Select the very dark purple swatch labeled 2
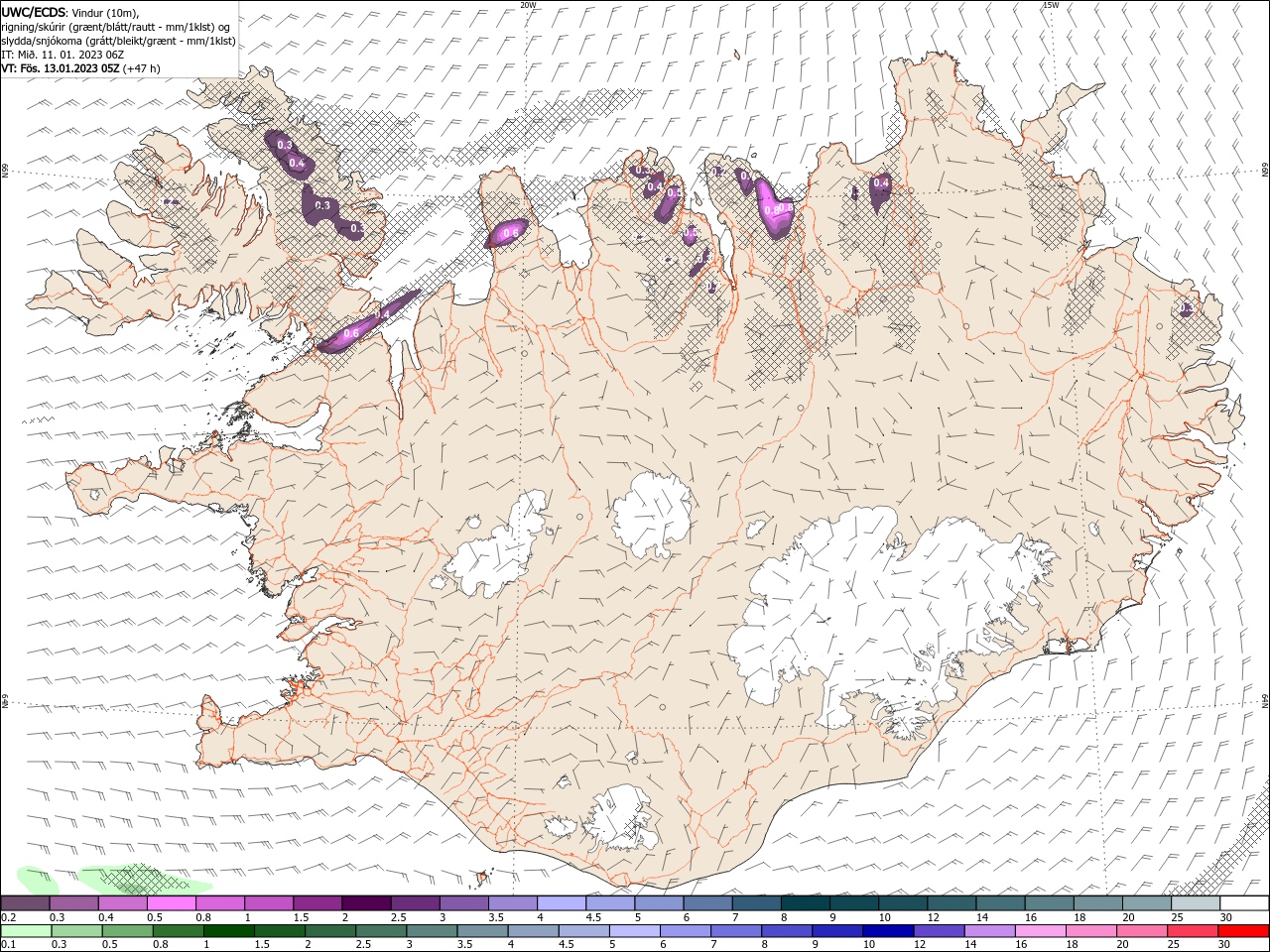Image resolution: width=1270 pixels, height=952 pixels. tap(366, 903)
